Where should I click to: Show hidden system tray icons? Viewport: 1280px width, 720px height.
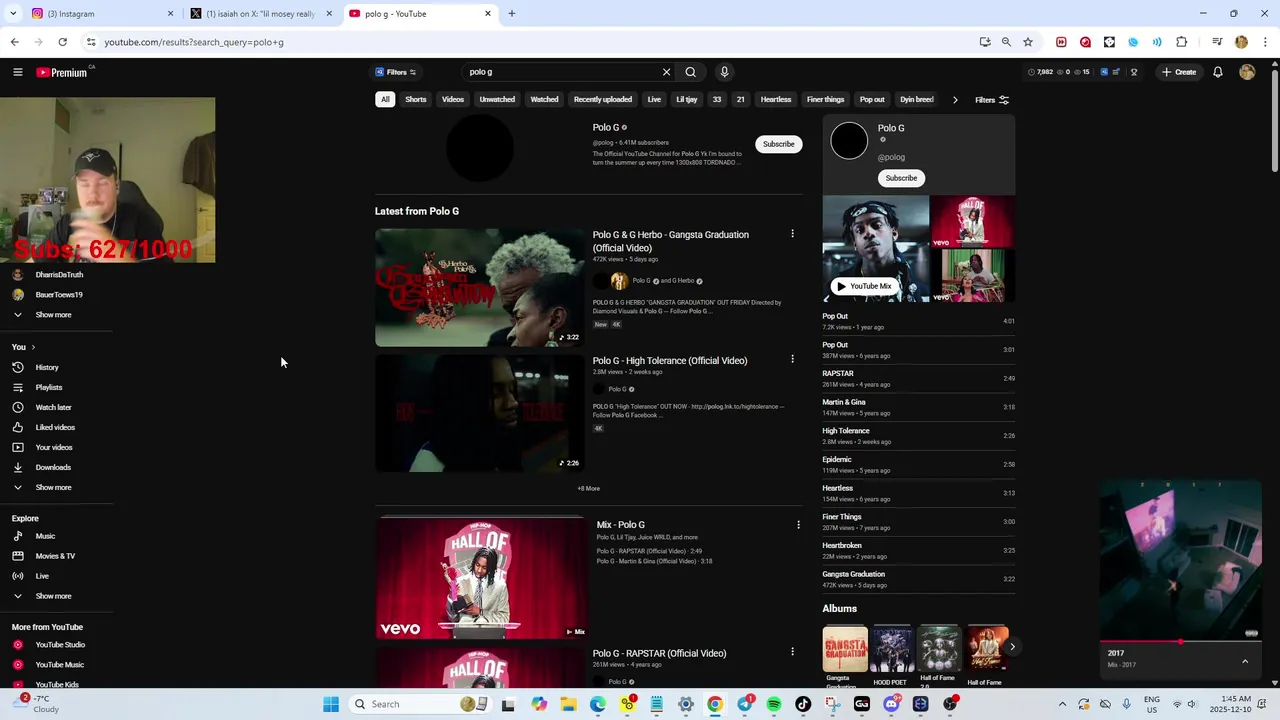point(1062,704)
